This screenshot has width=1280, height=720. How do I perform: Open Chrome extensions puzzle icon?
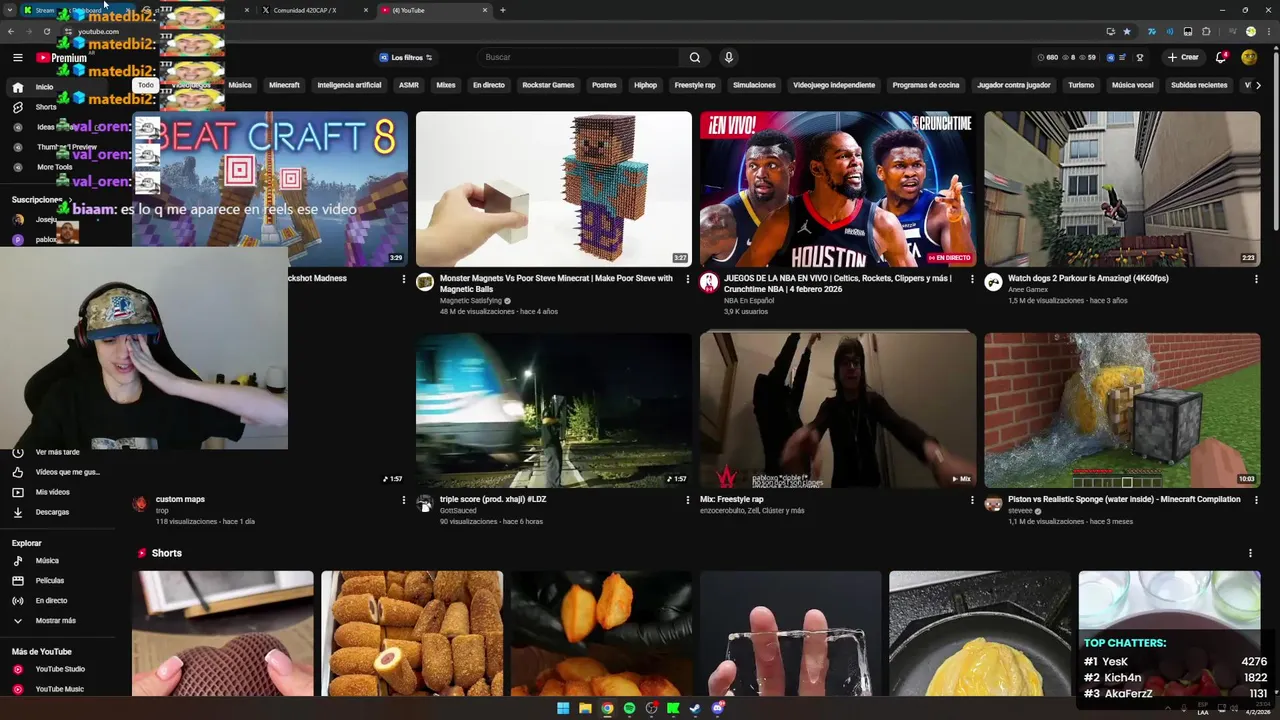[1206, 31]
